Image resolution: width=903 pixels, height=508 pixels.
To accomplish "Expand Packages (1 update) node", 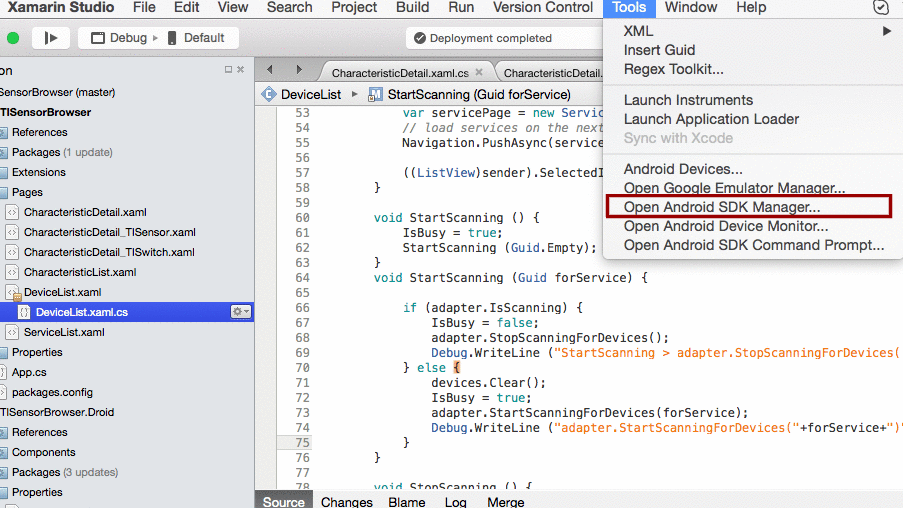I will (62, 152).
